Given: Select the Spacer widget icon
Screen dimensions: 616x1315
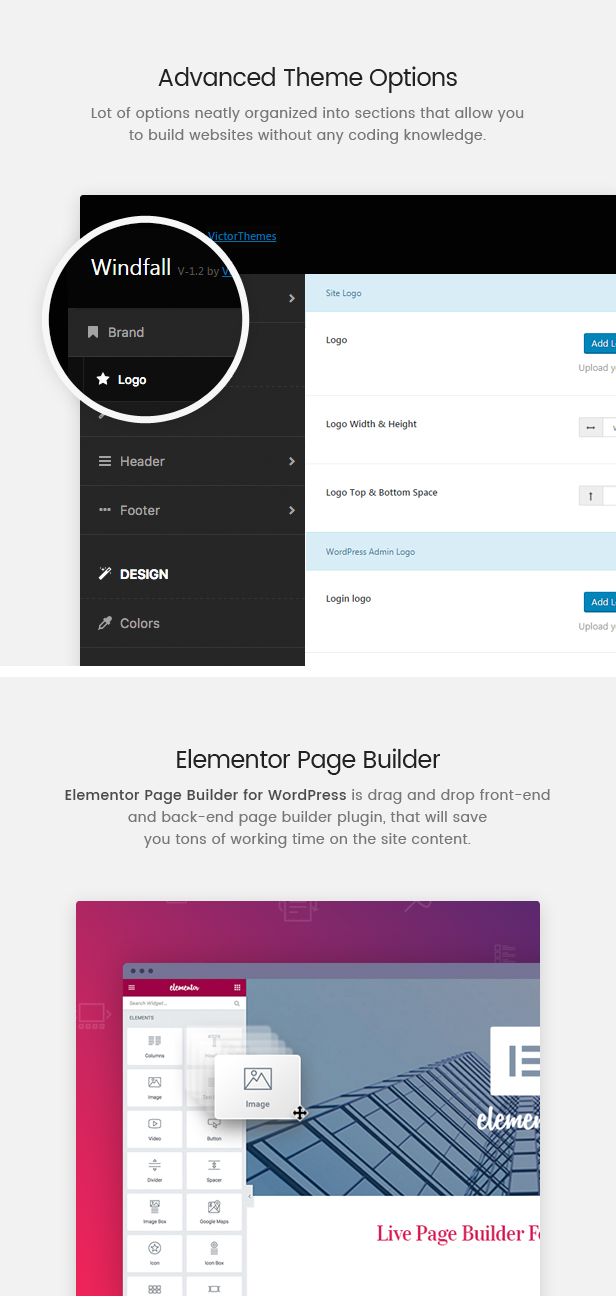Looking at the screenshot, I should click(214, 1166).
